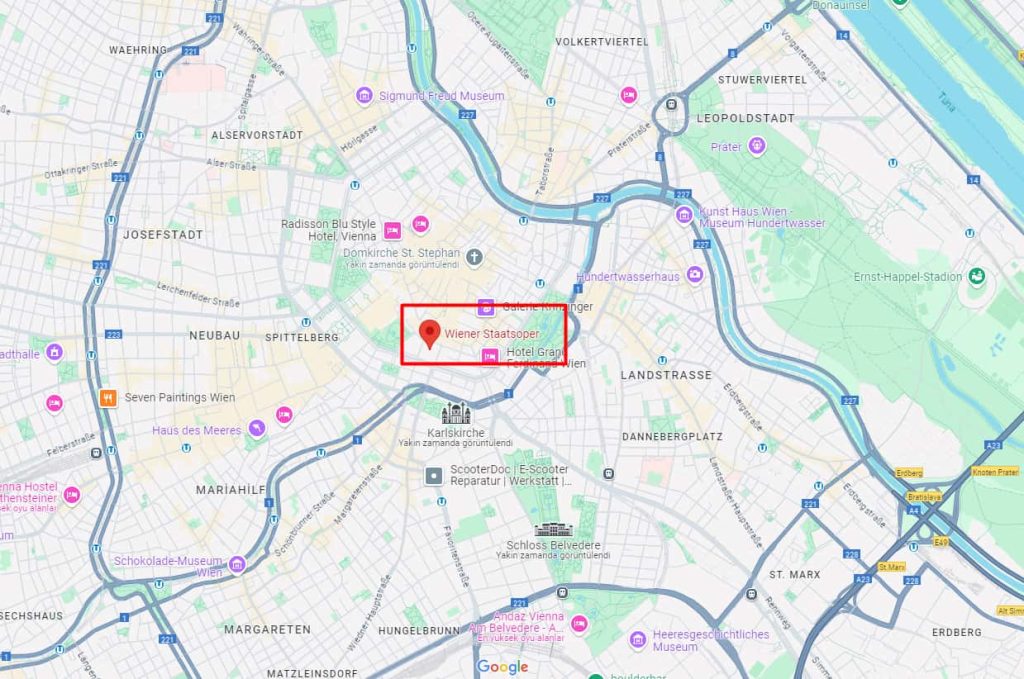The image size is (1024, 679).
Task: Select the Heeresgeschichtliches Museum icon
Action: 638,640
